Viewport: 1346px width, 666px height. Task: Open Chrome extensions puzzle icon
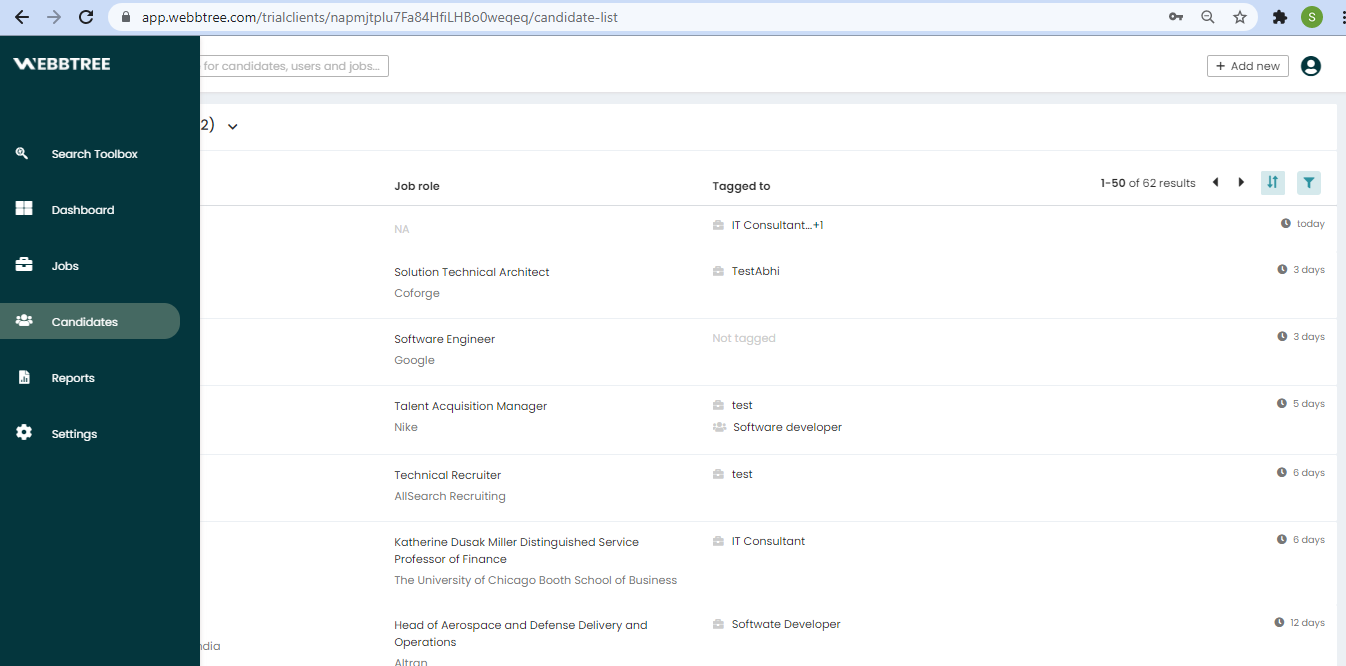pyautogui.click(x=1279, y=17)
